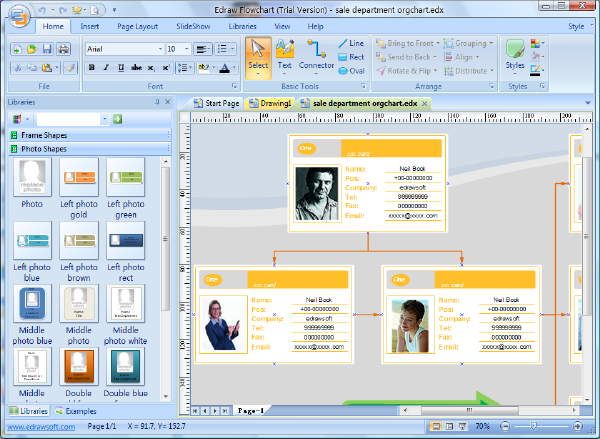The image size is (600, 439).
Task: Open the font size dropdown
Action: pyautogui.click(x=187, y=48)
